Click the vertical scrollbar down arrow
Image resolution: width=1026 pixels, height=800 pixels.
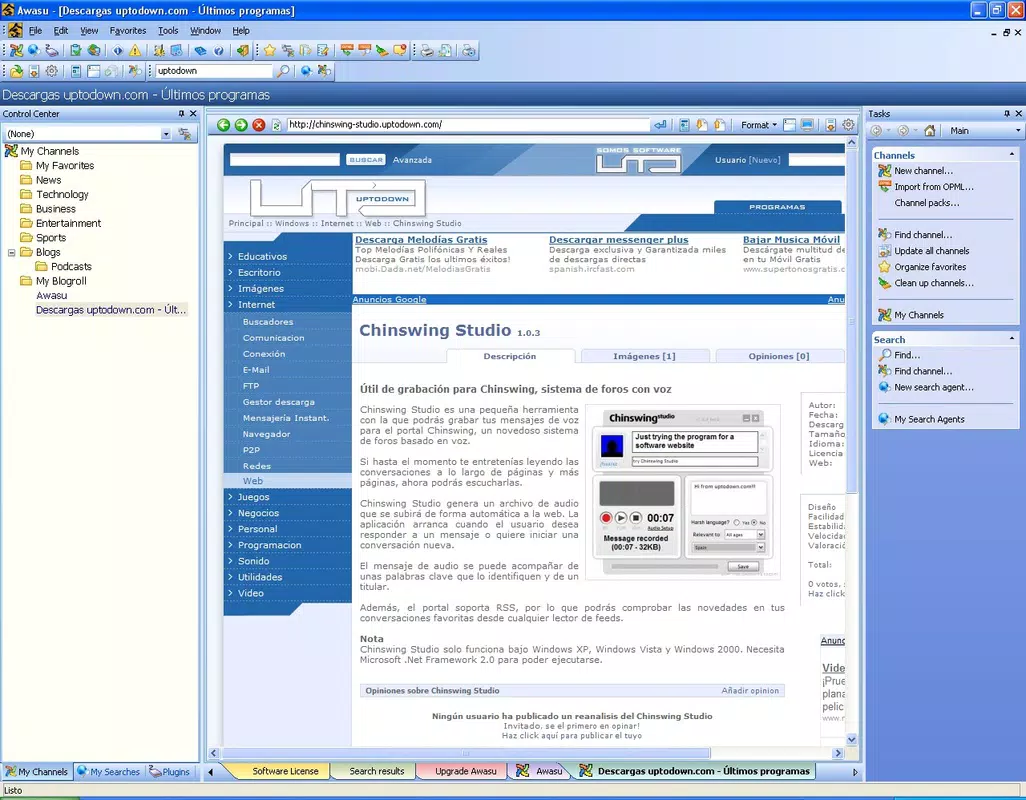pos(852,740)
